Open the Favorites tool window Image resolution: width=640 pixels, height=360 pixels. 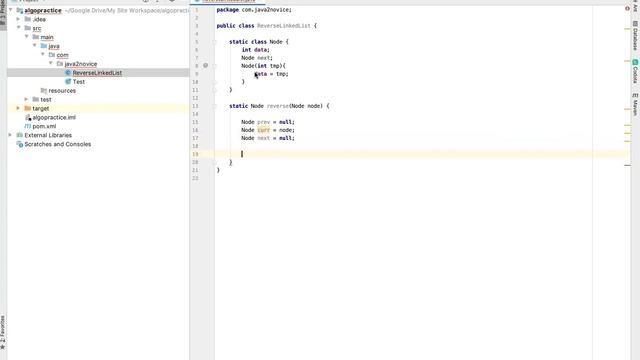3,332
